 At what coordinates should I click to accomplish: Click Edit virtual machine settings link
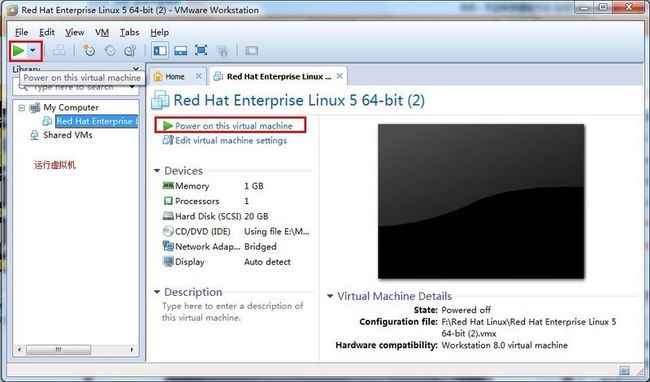click(231, 140)
